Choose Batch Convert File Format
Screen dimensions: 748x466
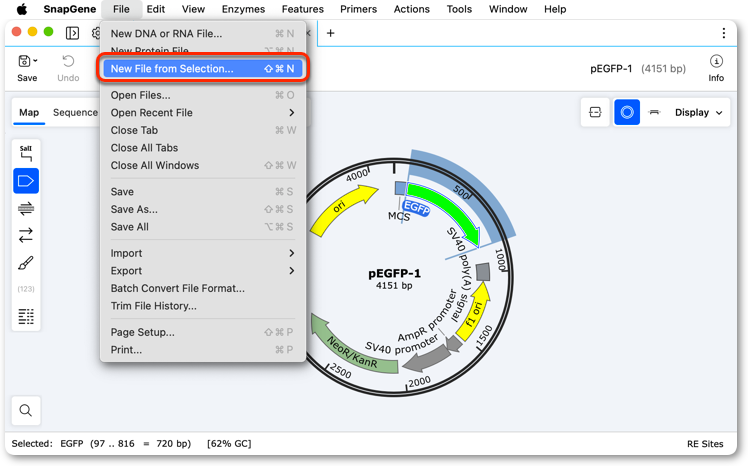coord(203,289)
